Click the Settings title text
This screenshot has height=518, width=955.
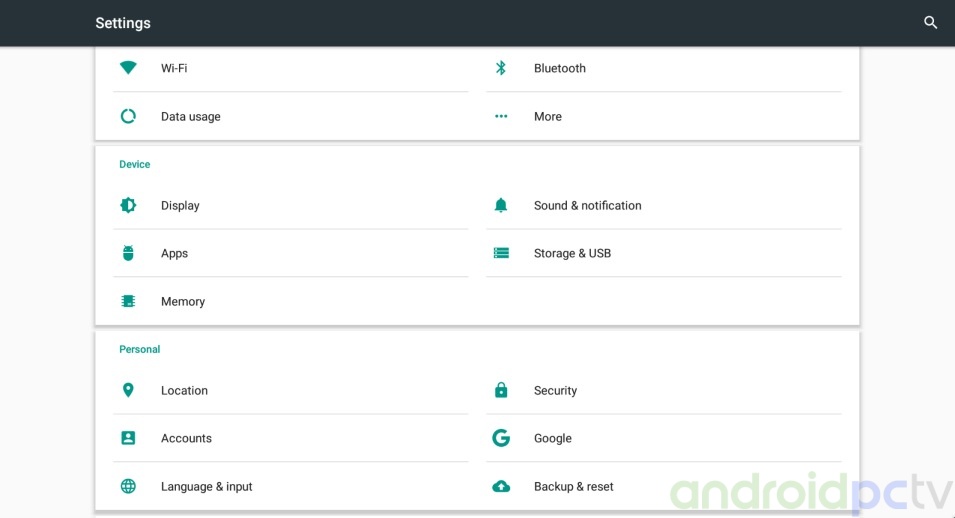[123, 23]
